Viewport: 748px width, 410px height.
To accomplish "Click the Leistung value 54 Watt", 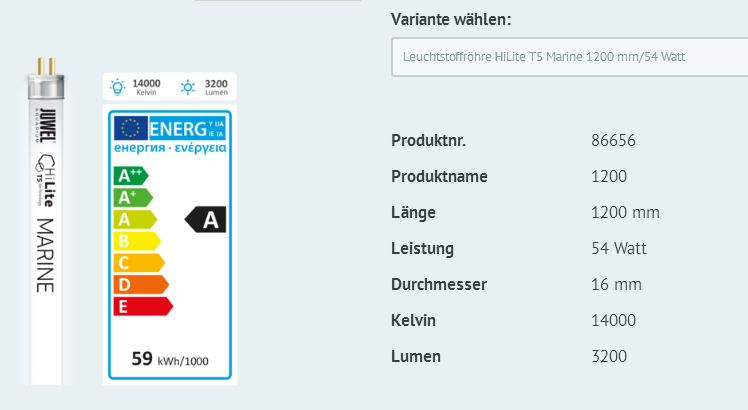I will (x=620, y=248).
